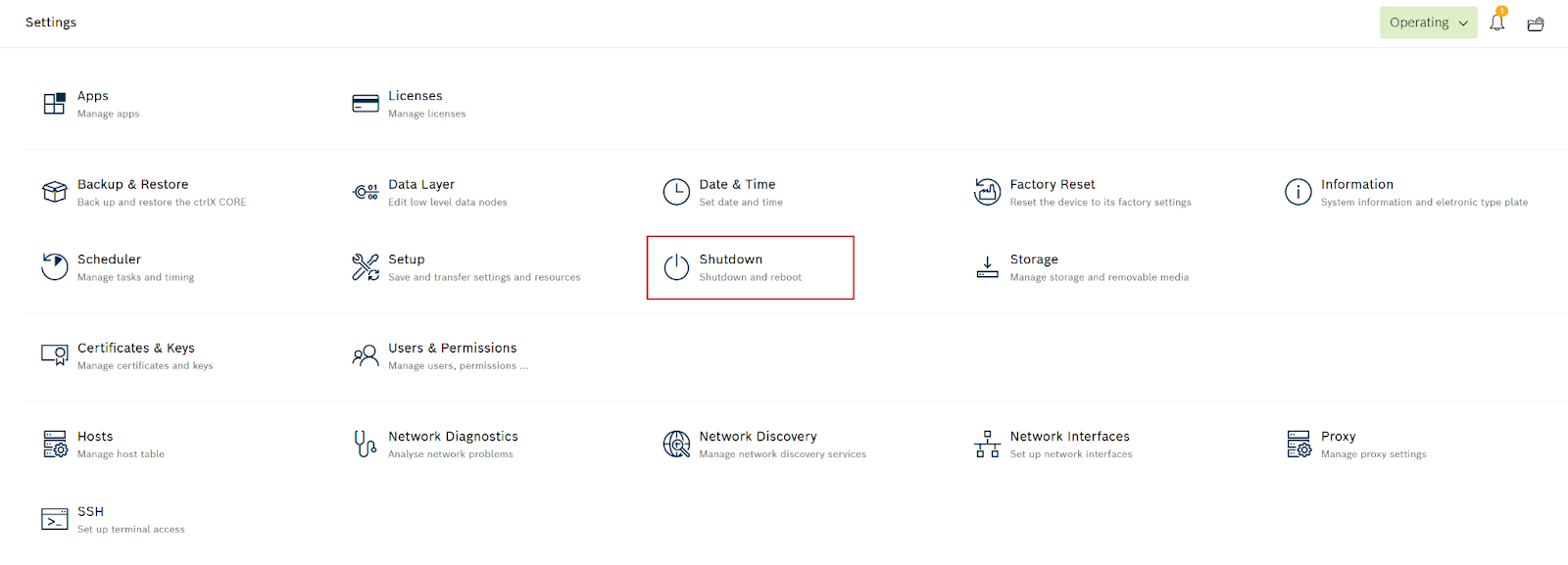The width and height of the screenshot is (1568, 565).
Task: Click 'Back up and restore the ctrlX CORE'
Action: (163, 203)
